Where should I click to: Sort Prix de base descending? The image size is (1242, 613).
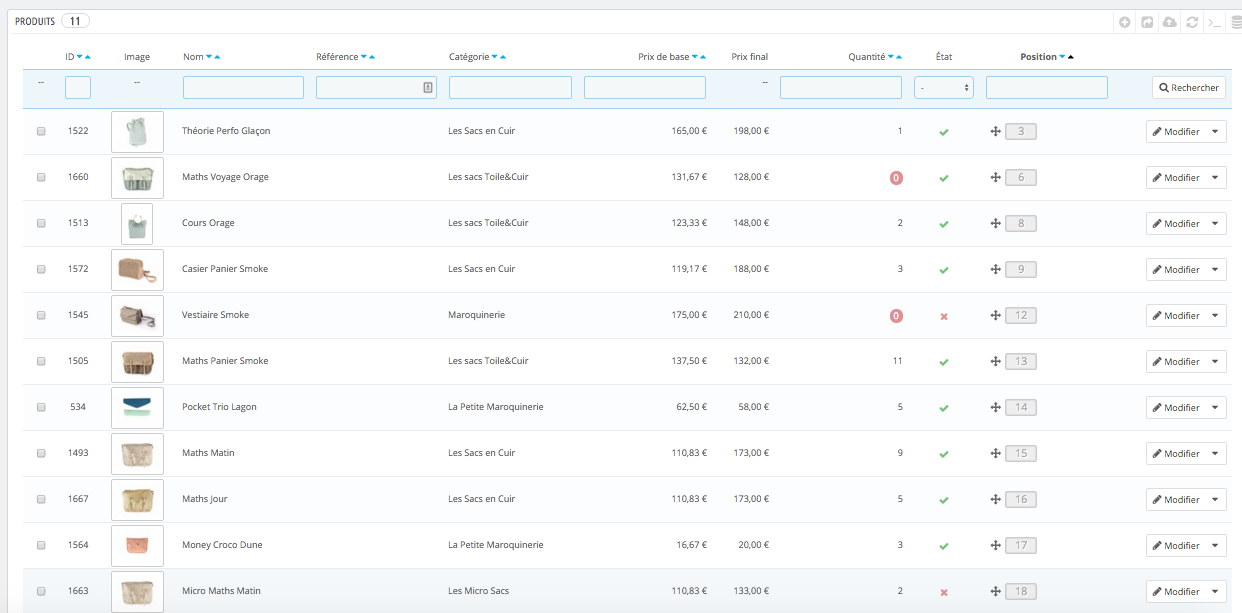click(x=695, y=57)
